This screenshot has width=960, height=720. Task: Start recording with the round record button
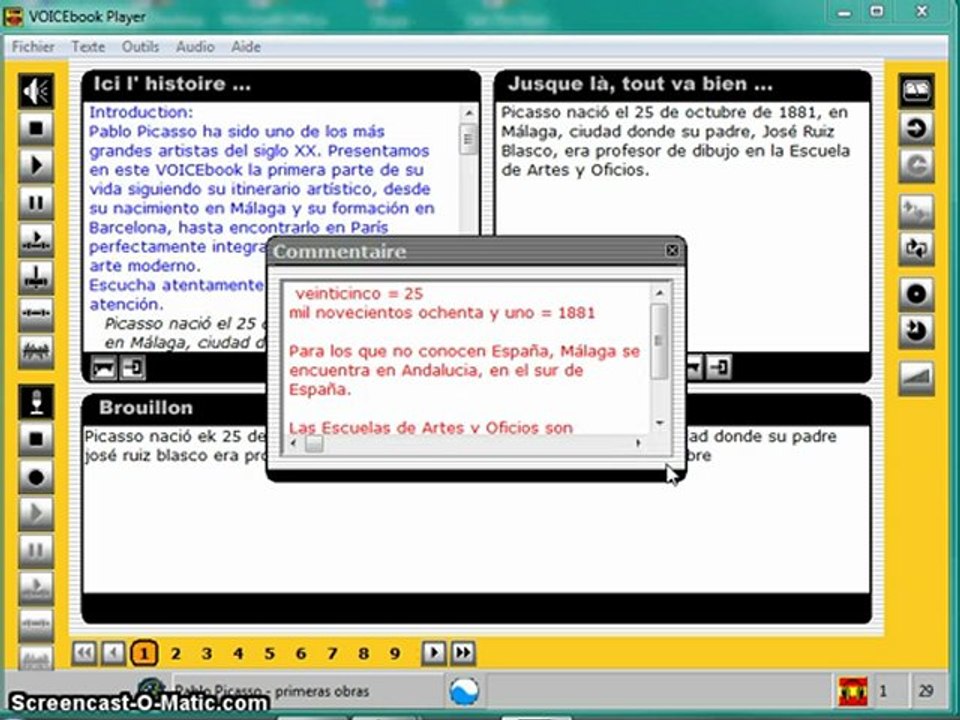click(x=36, y=476)
